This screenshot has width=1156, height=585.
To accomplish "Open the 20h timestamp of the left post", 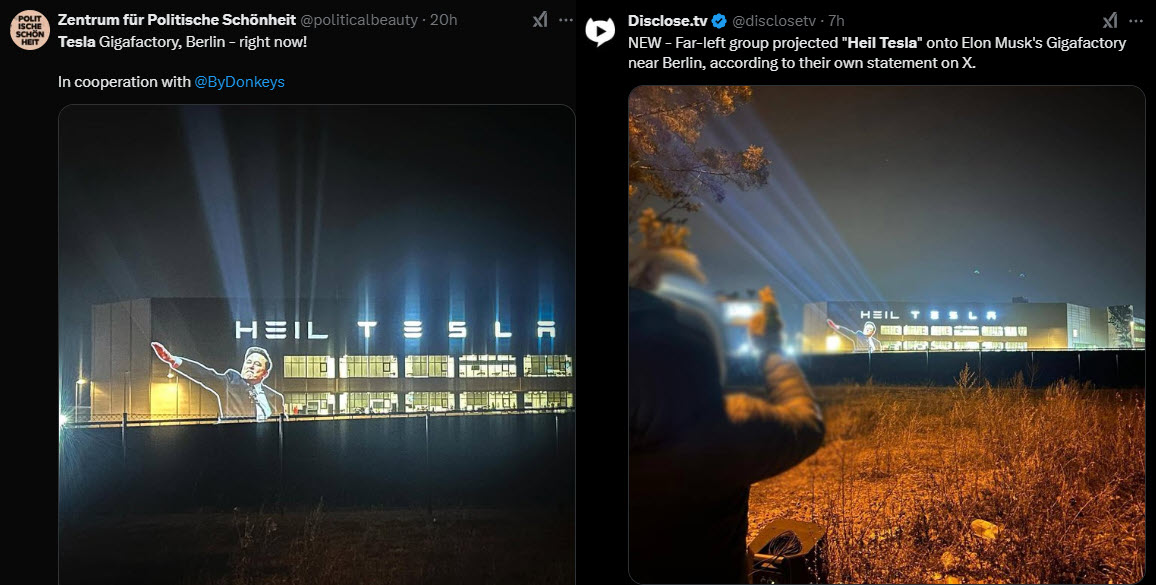I will click(x=444, y=20).
